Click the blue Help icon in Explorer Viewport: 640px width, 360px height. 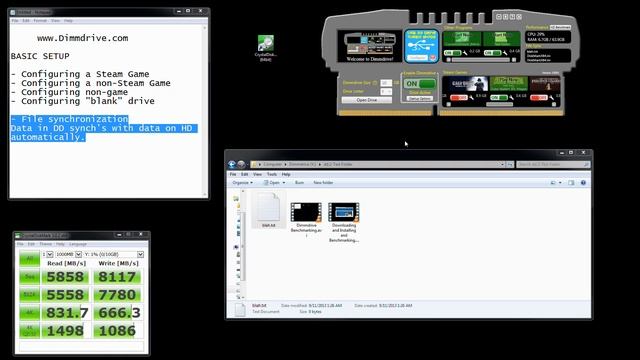click(x=583, y=183)
